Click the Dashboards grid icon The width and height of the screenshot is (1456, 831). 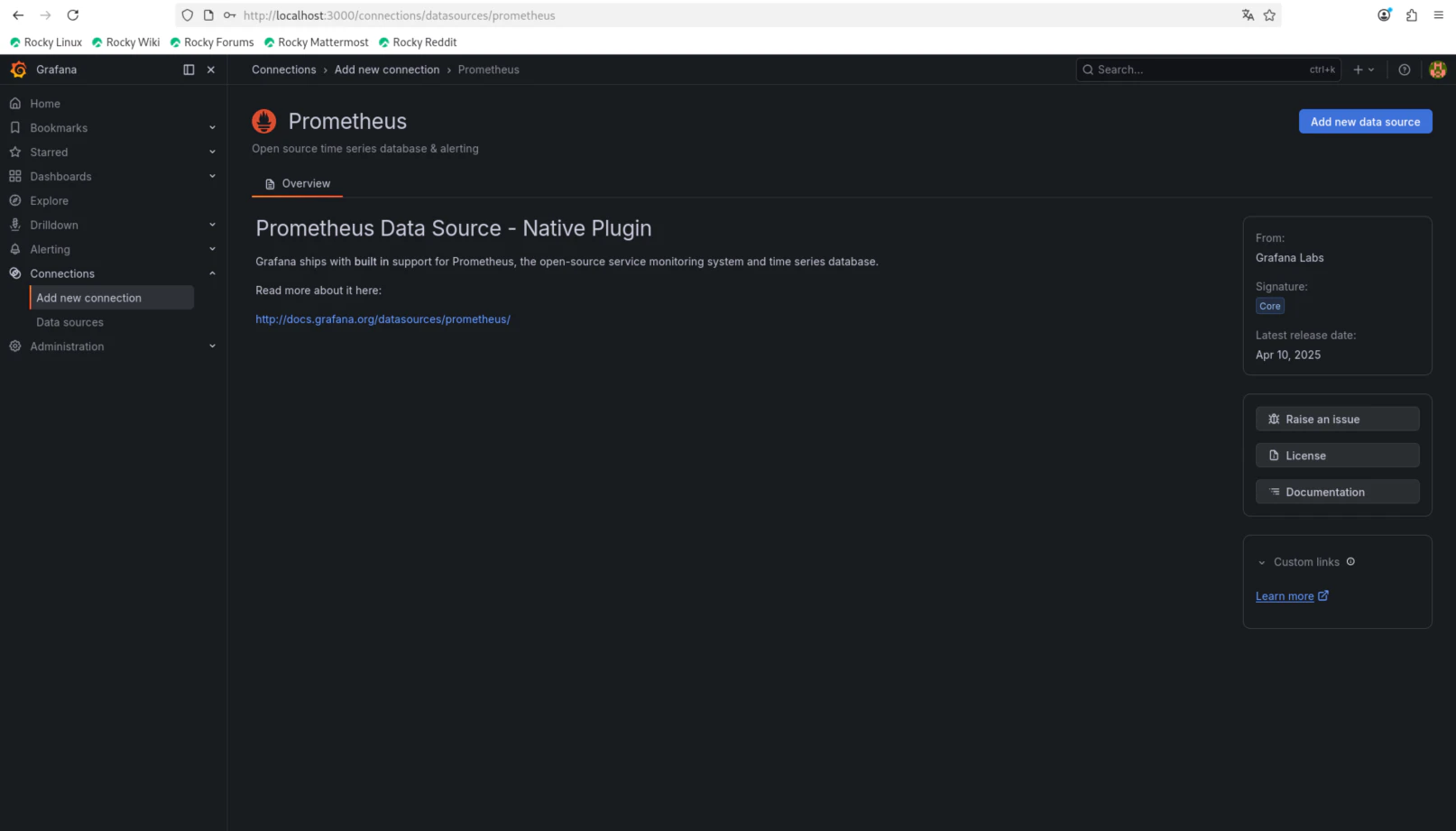tap(15, 177)
